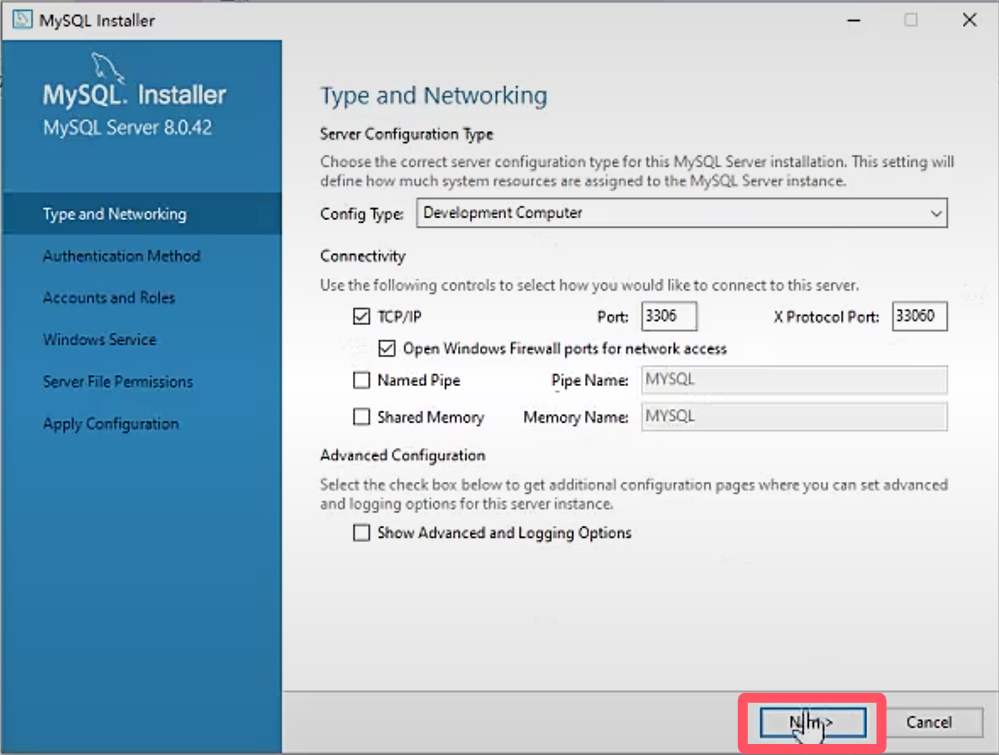The width and height of the screenshot is (999, 755).
Task: Click the Next button
Action: pyautogui.click(x=812, y=723)
